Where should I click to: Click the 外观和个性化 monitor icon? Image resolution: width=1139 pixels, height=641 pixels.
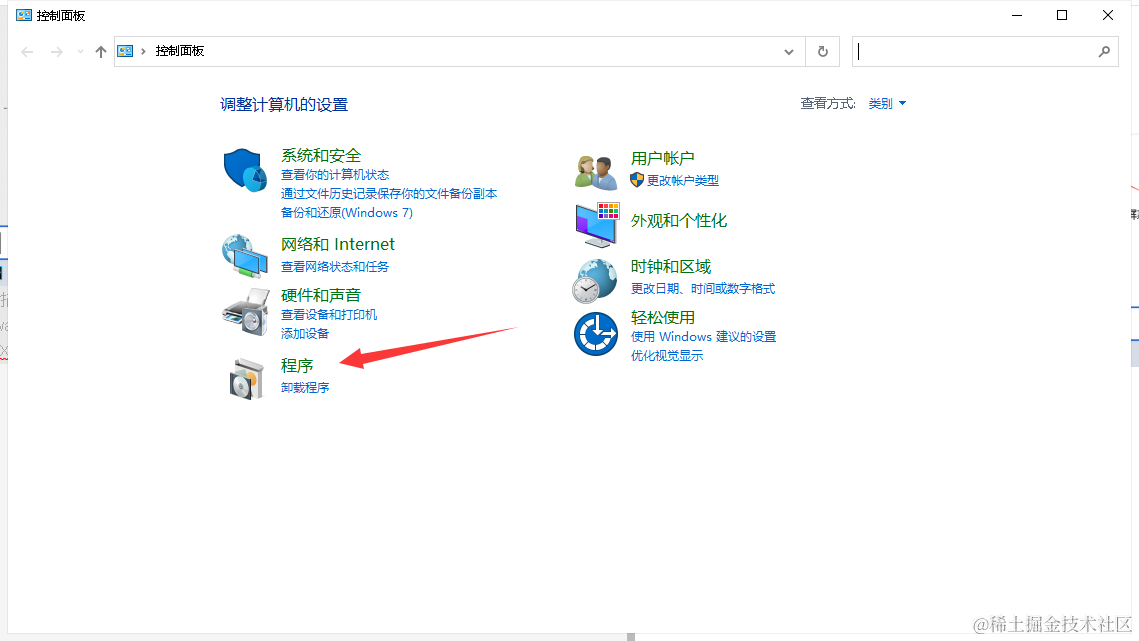[596, 224]
